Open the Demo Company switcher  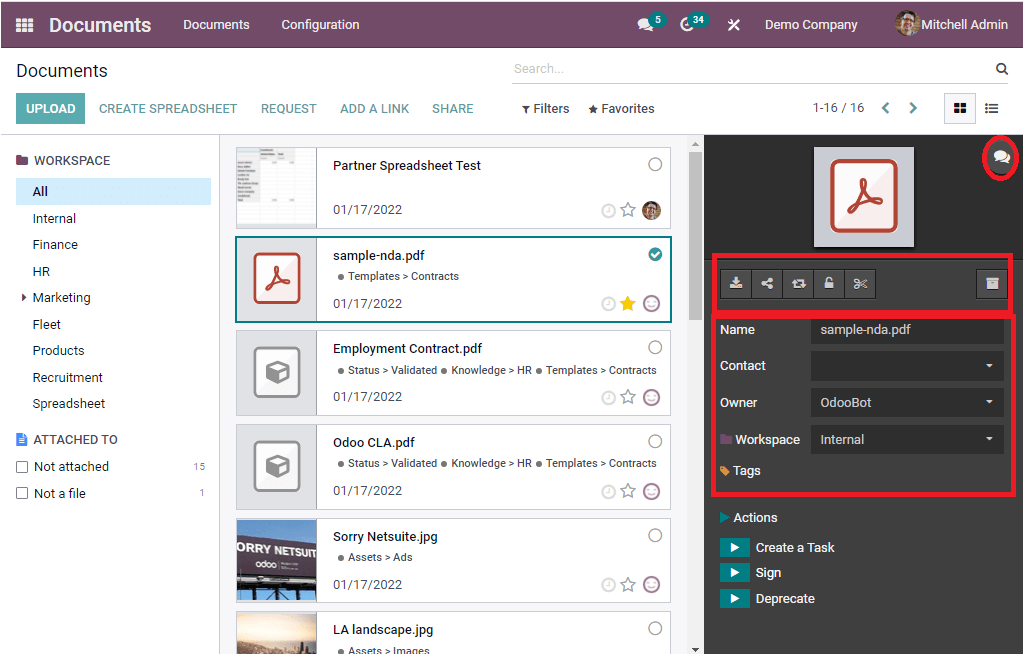pos(811,25)
